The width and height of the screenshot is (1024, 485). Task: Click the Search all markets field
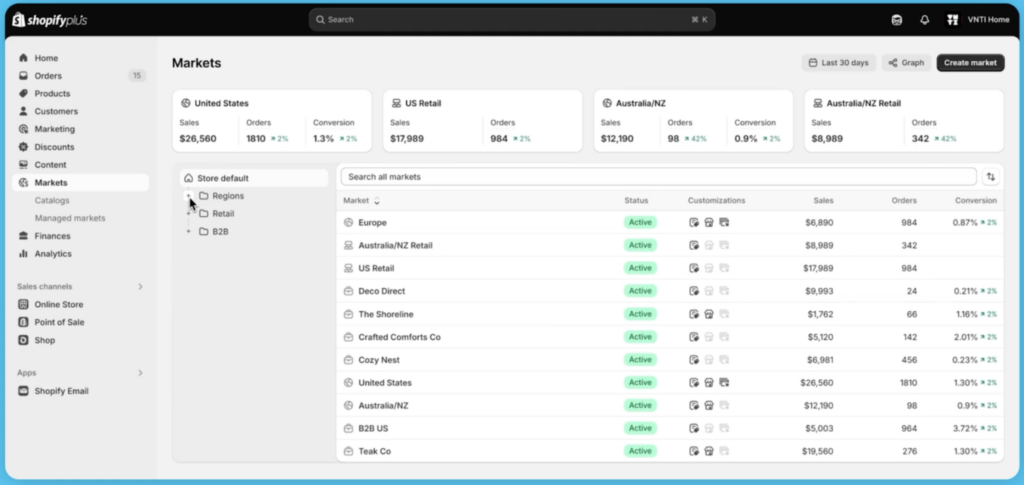pos(658,177)
